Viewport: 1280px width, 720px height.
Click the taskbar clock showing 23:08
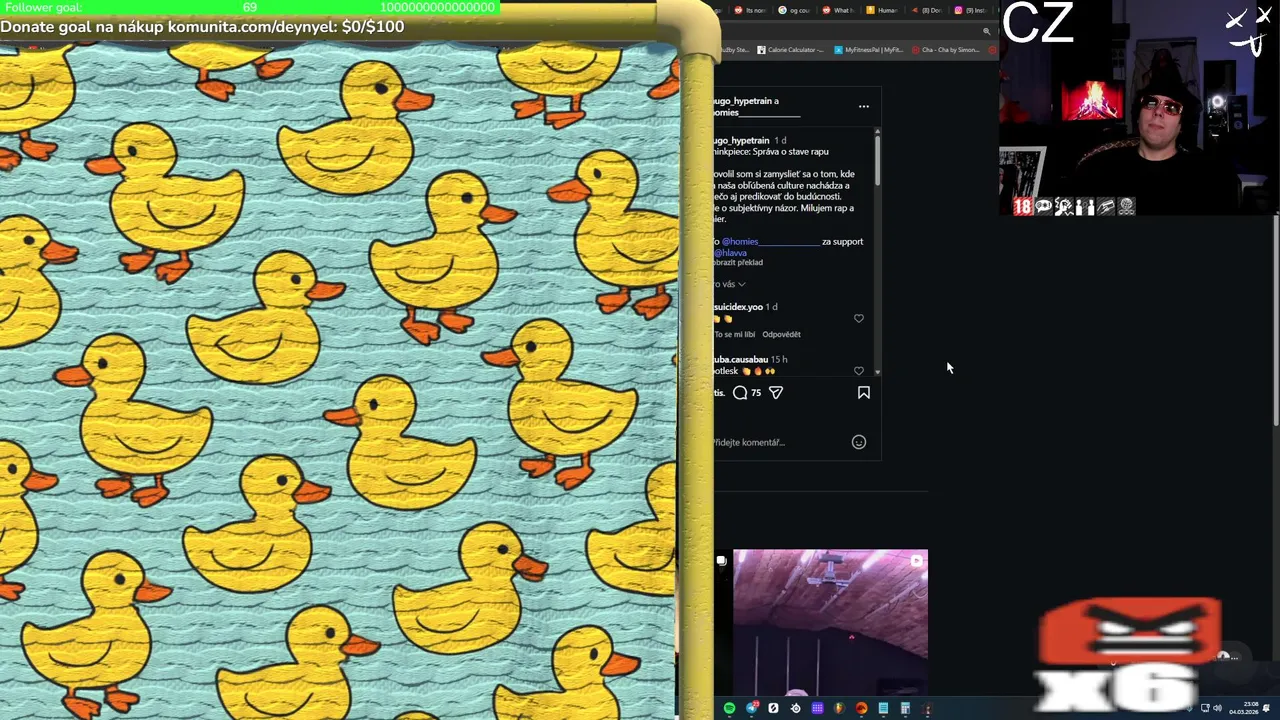point(1244,709)
